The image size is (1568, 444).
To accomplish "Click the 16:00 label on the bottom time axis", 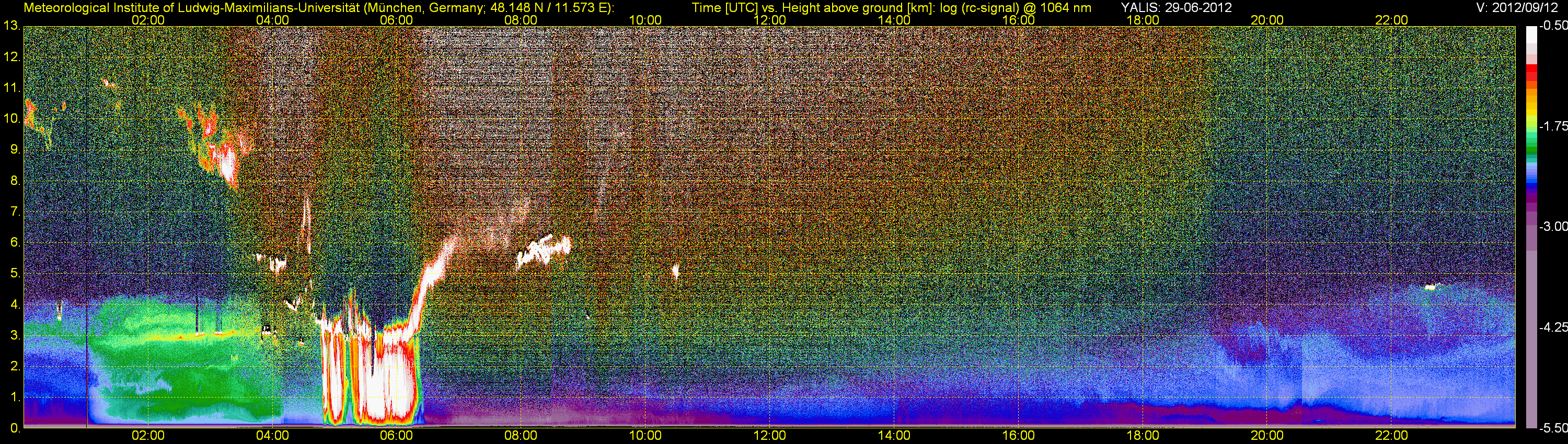I will click(x=1018, y=436).
